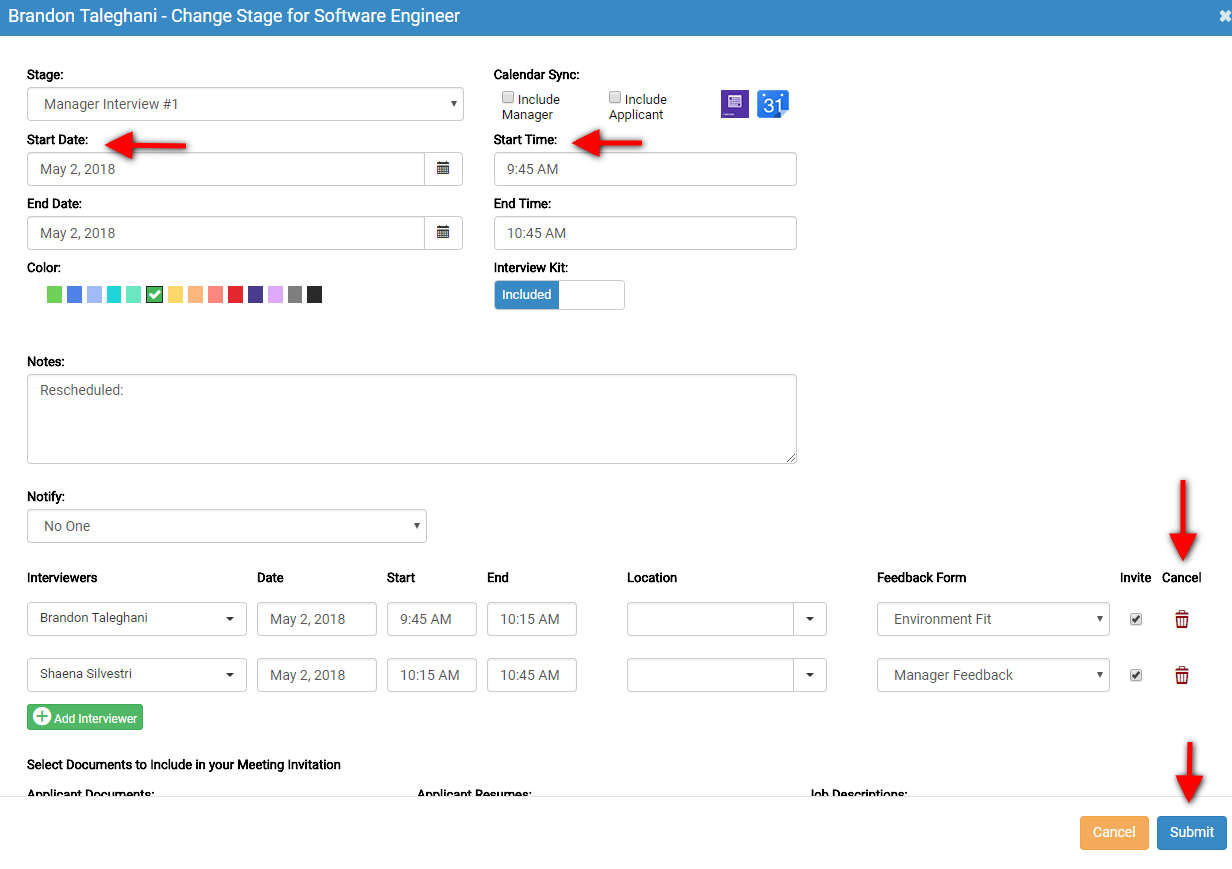The image size is (1232, 869).
Task: Pick the light blue color swatch
Action: tap(95, 295)
